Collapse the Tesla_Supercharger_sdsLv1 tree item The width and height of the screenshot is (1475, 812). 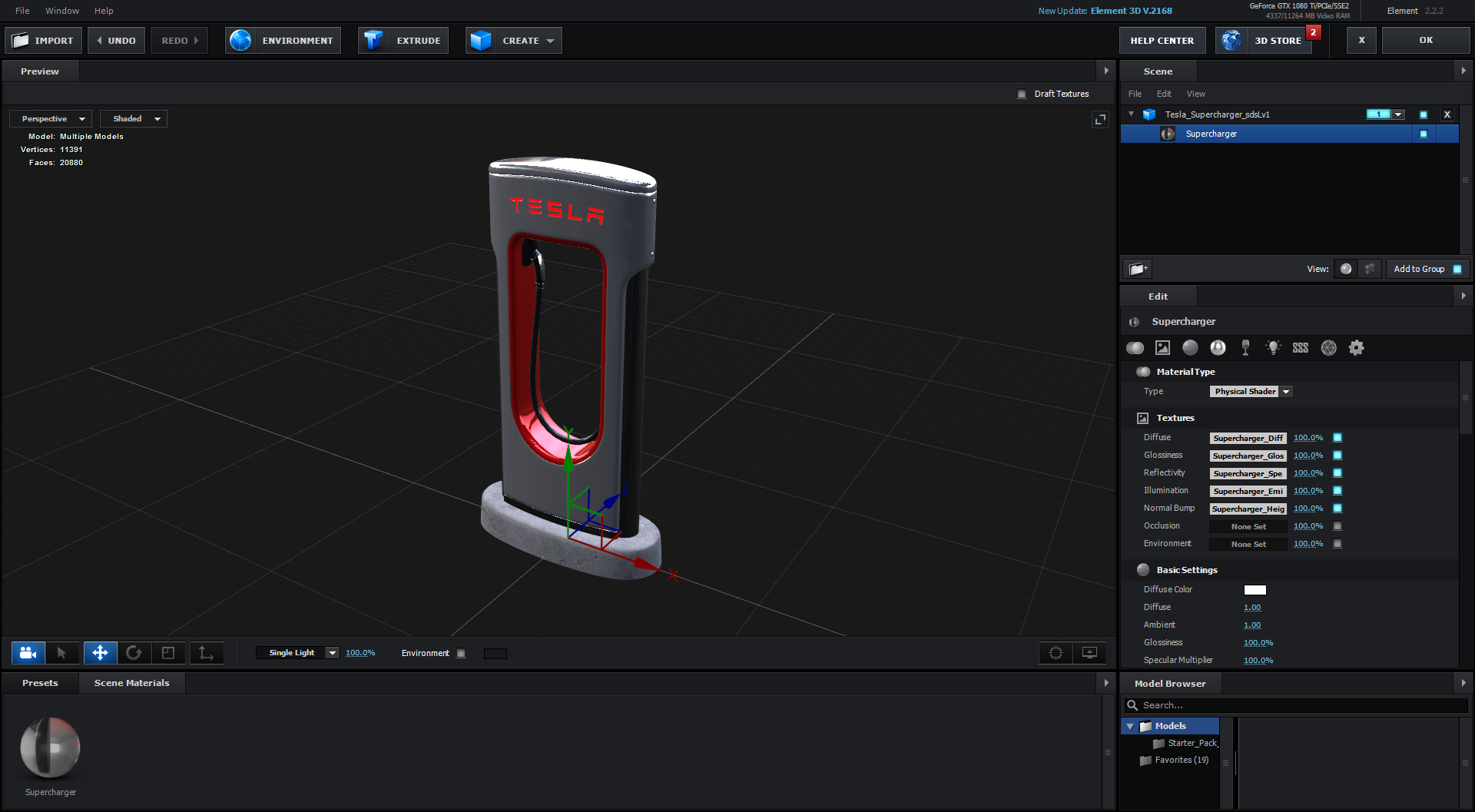(1131, 114)
